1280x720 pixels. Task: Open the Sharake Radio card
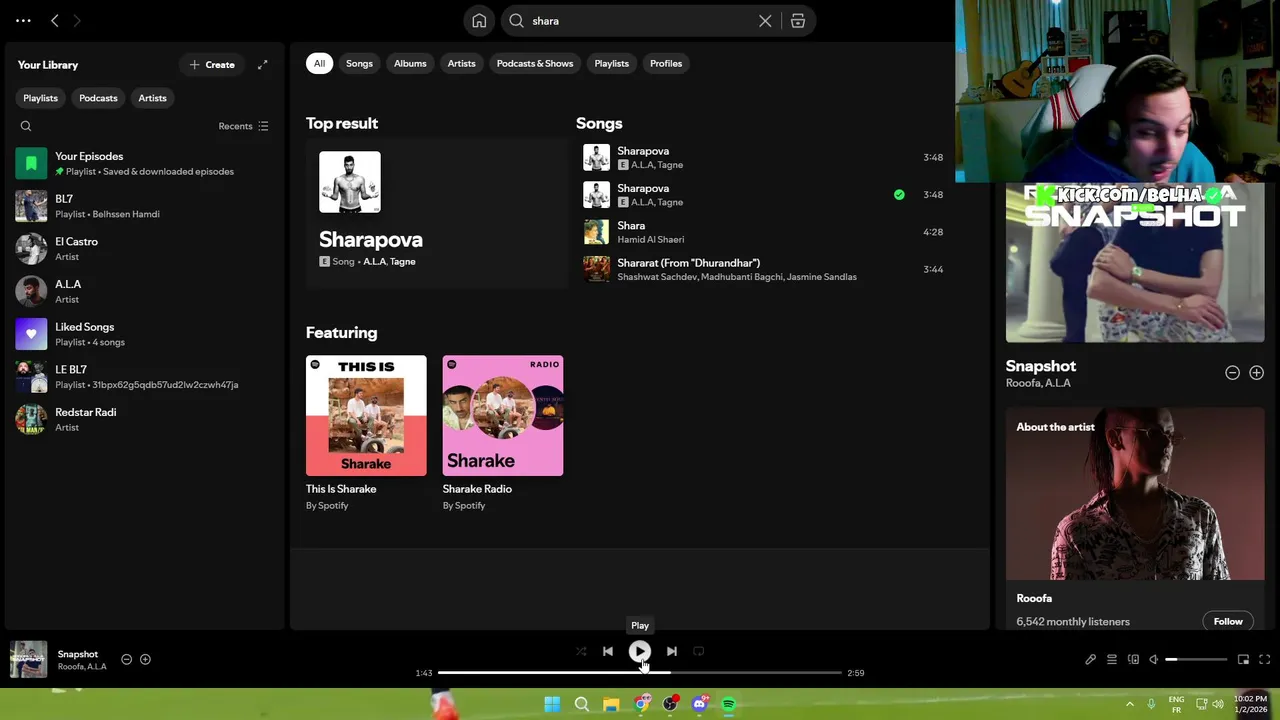[x=503, y=433]
